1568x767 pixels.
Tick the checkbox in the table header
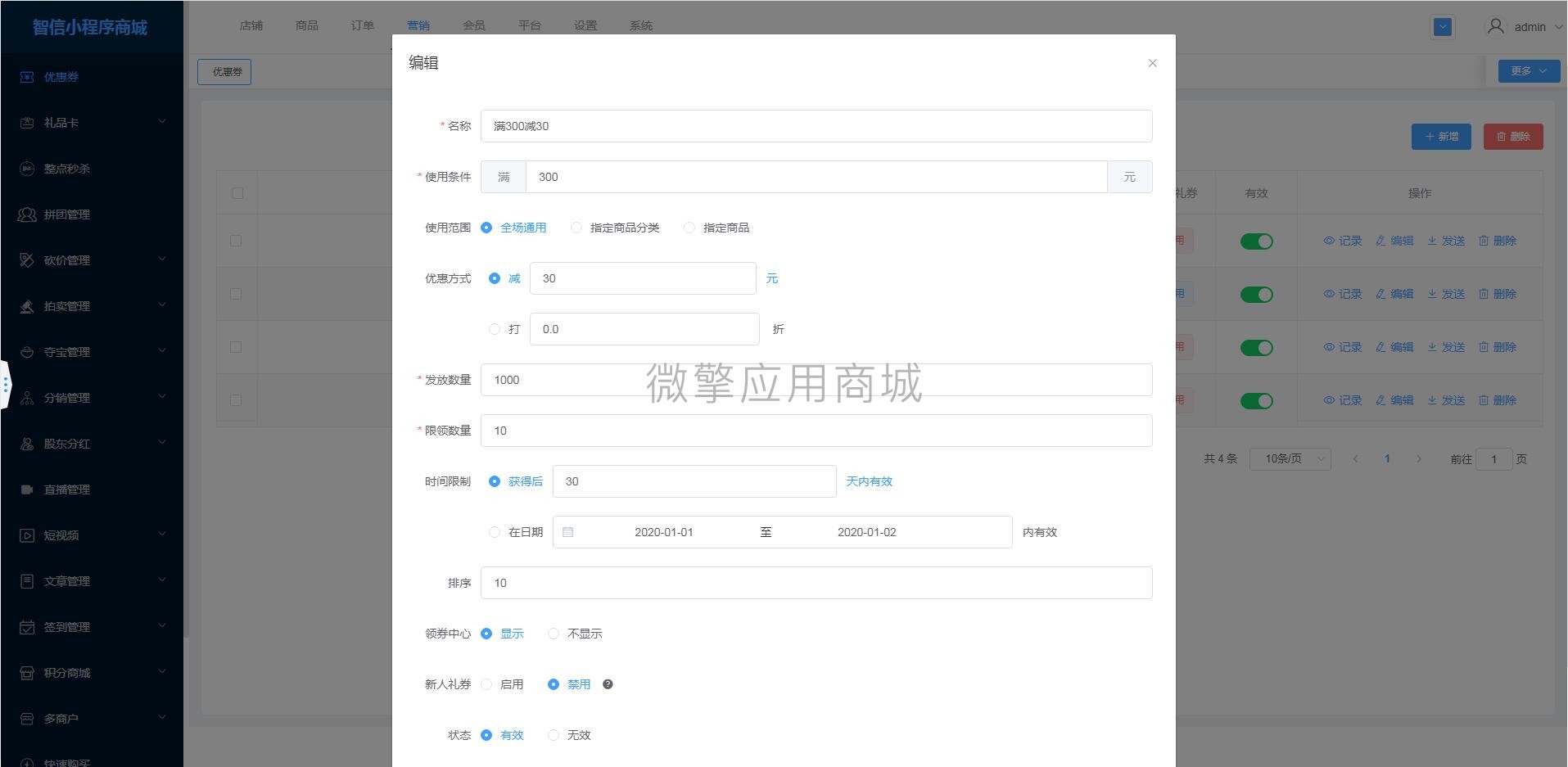237,193
